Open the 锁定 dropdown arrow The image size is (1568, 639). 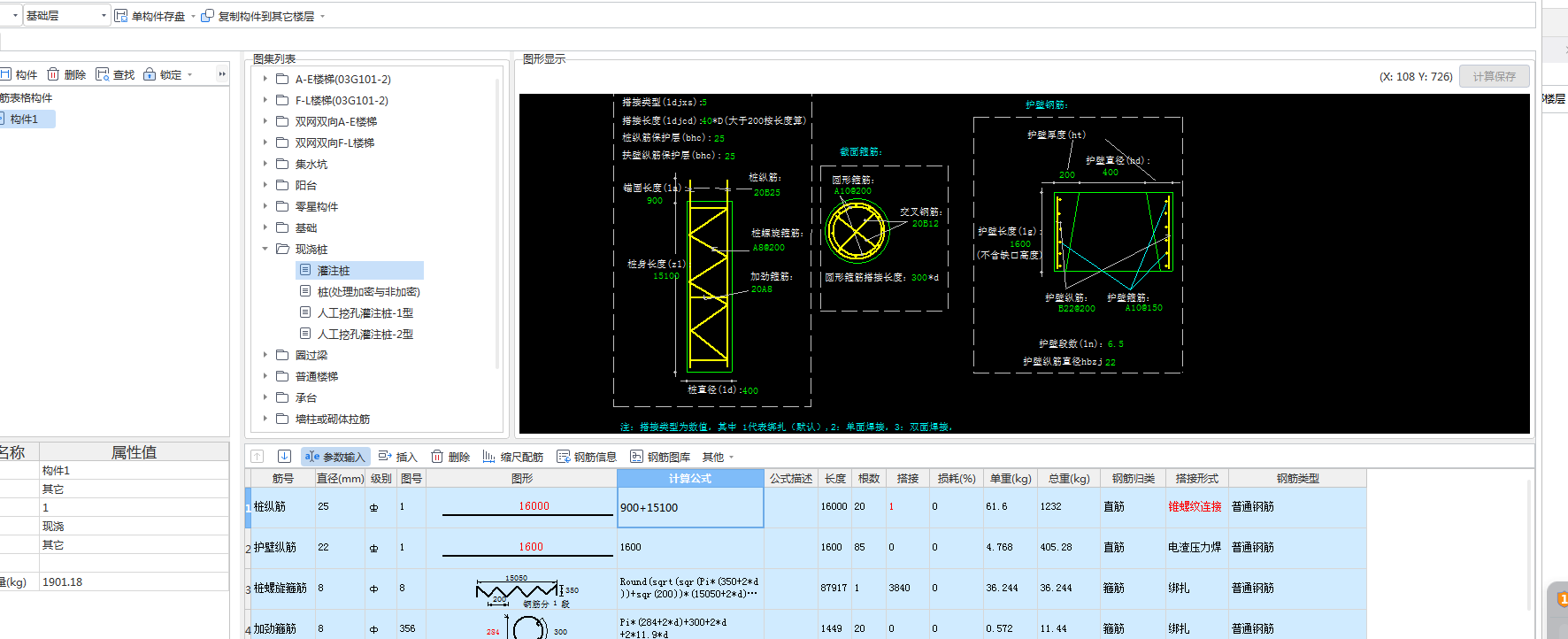tap(189, 75)
